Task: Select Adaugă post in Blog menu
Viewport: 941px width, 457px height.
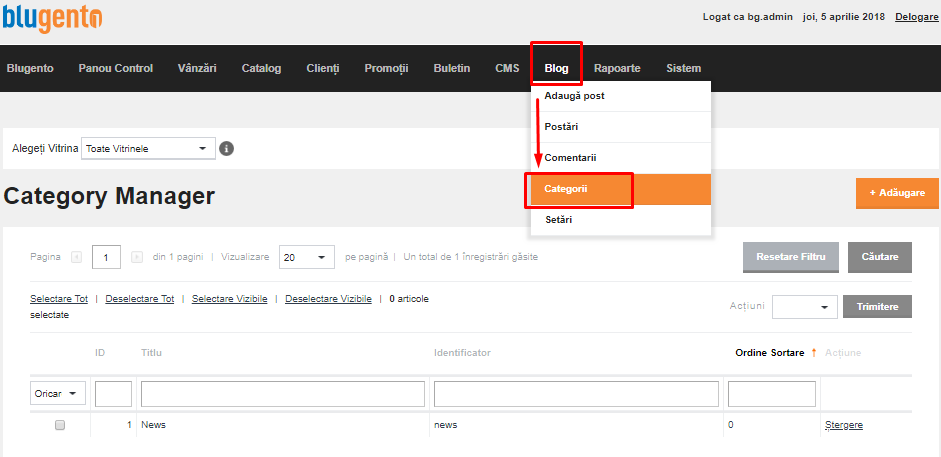Action: point(621,96)
